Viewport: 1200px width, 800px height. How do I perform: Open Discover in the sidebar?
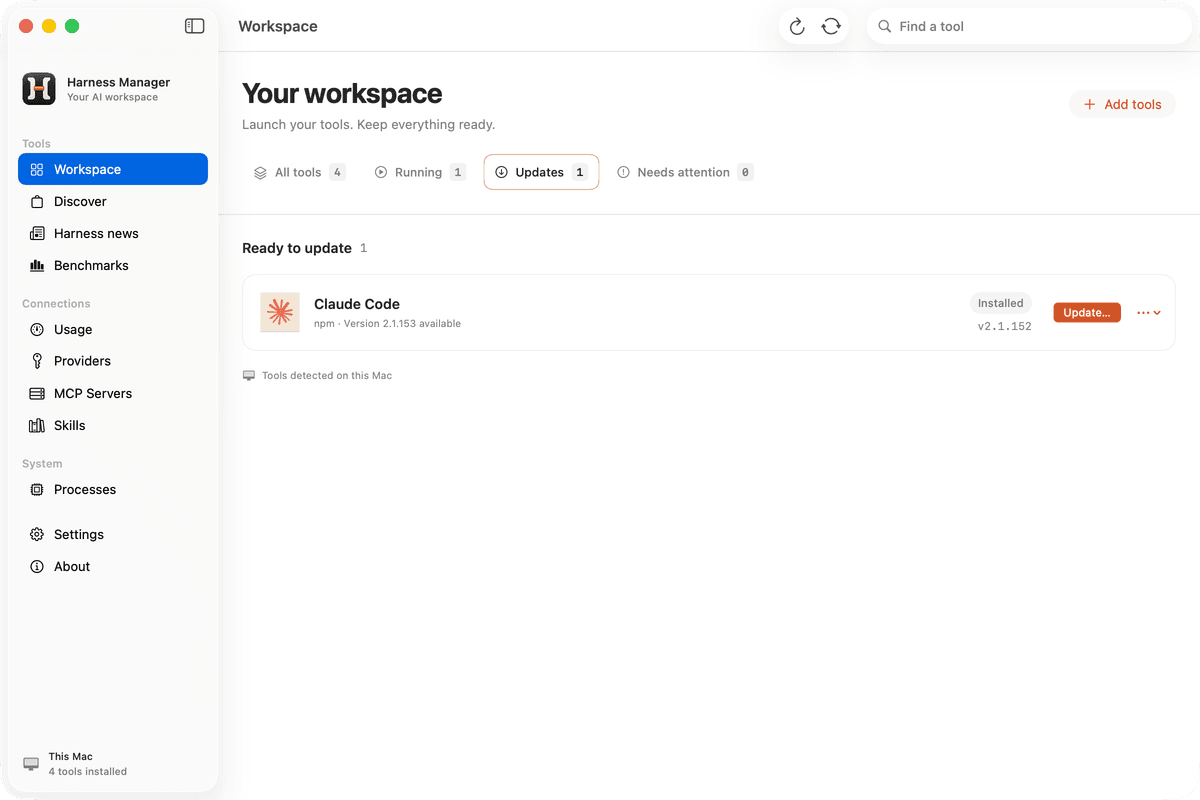(x=113, y=201)
